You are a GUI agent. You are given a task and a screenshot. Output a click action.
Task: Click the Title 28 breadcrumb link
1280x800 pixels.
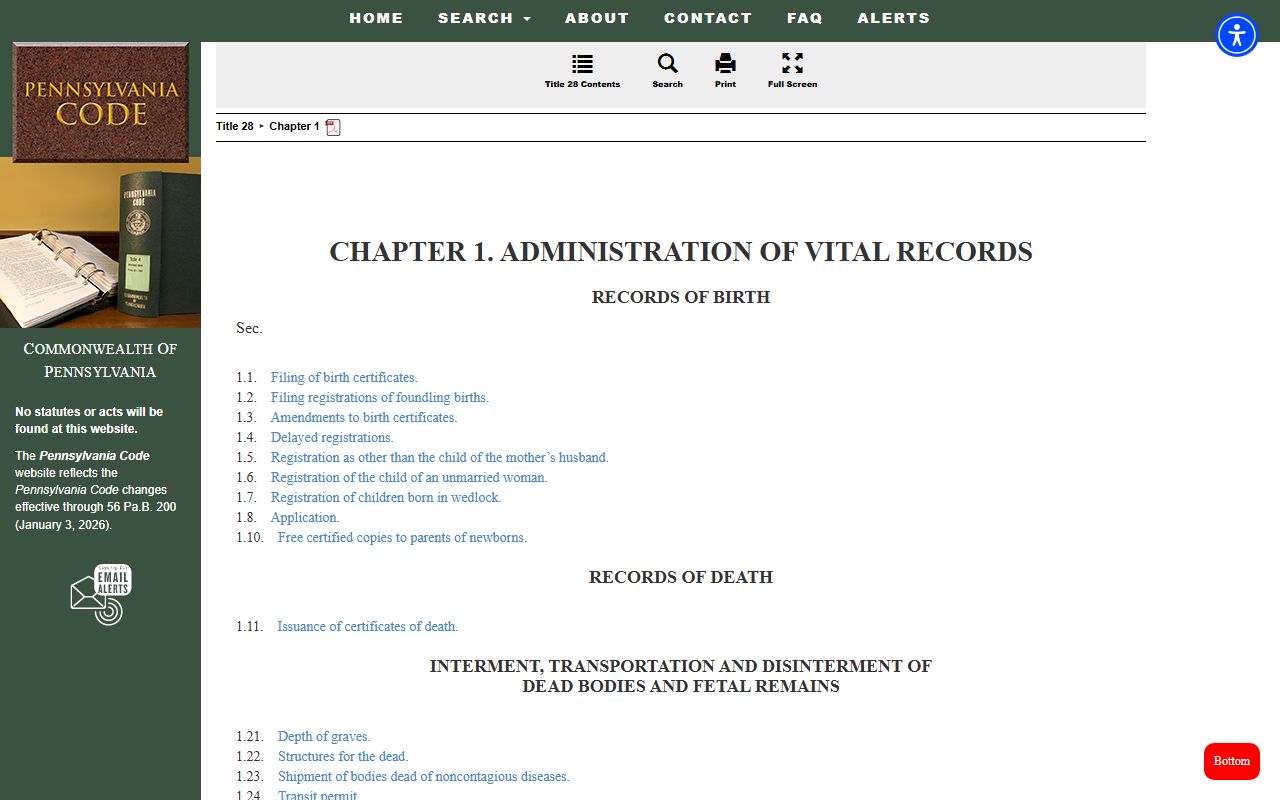point(235,126)
